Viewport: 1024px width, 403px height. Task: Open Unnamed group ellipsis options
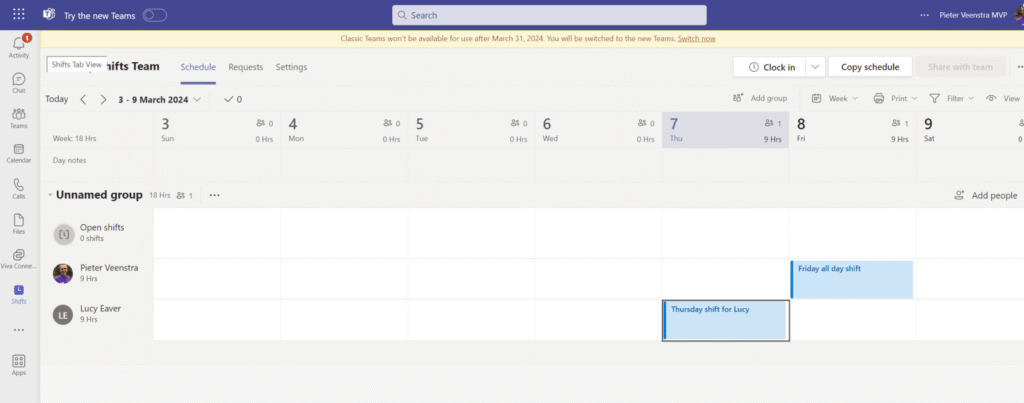coord(215,195)
